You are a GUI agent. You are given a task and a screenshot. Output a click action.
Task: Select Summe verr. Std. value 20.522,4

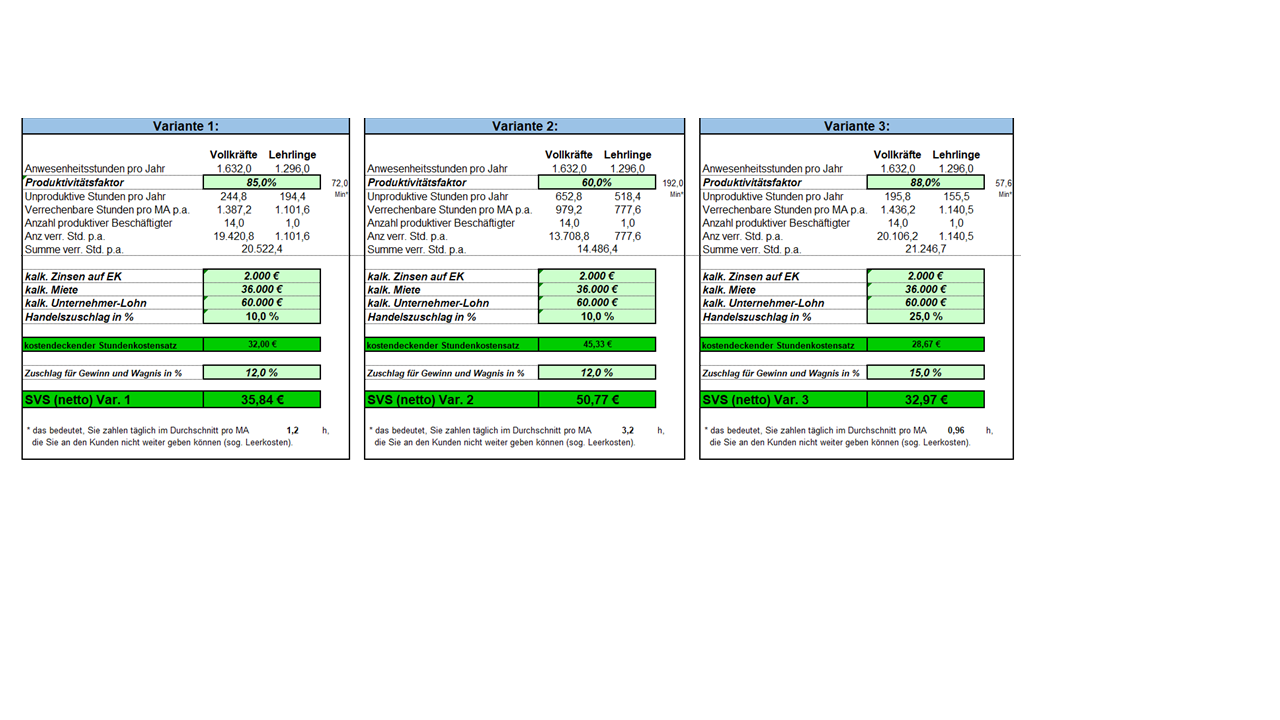pyautogui.click(x=262, y=250)
